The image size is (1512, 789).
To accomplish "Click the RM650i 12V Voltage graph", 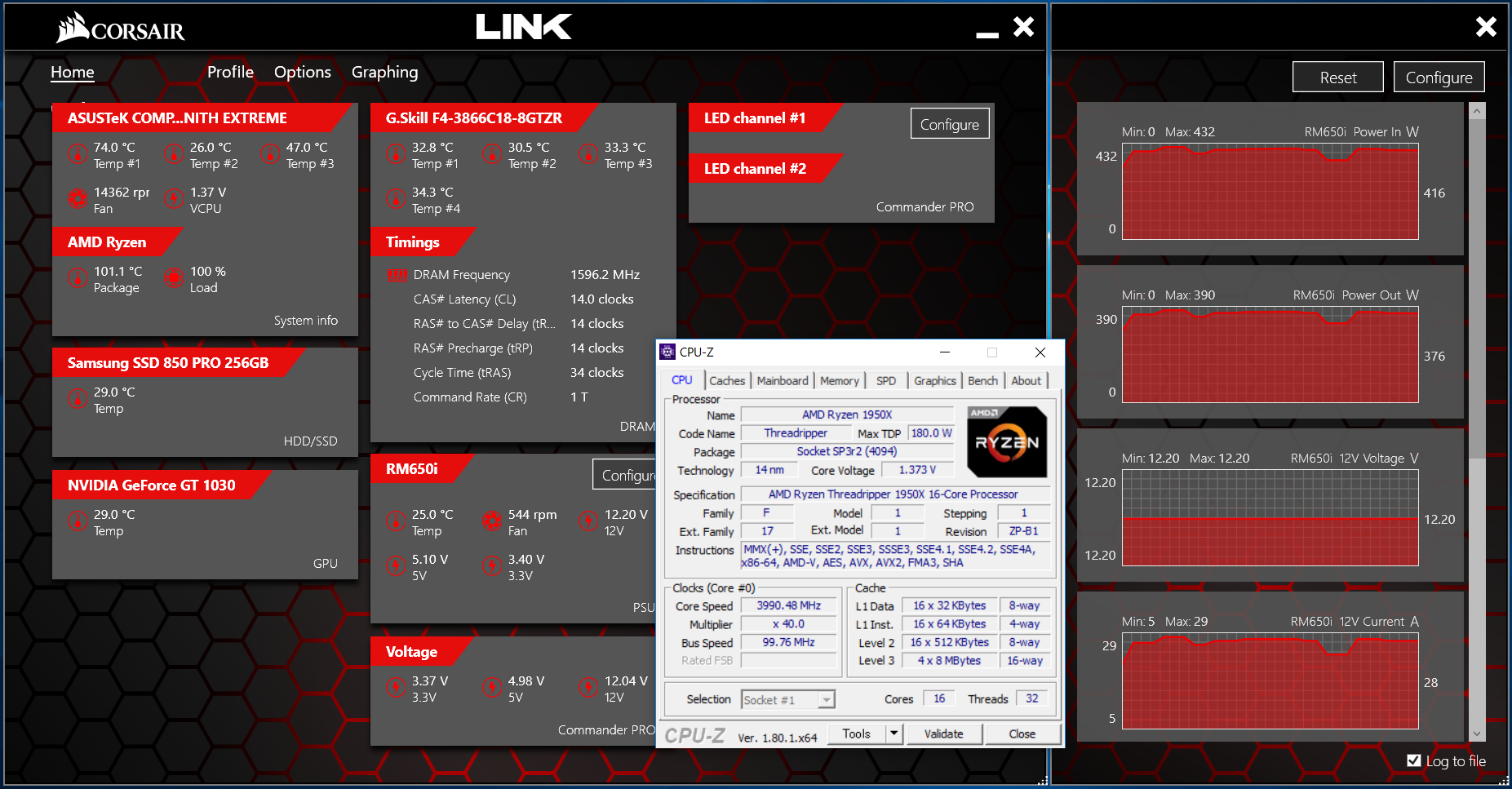I will 1270,518.
